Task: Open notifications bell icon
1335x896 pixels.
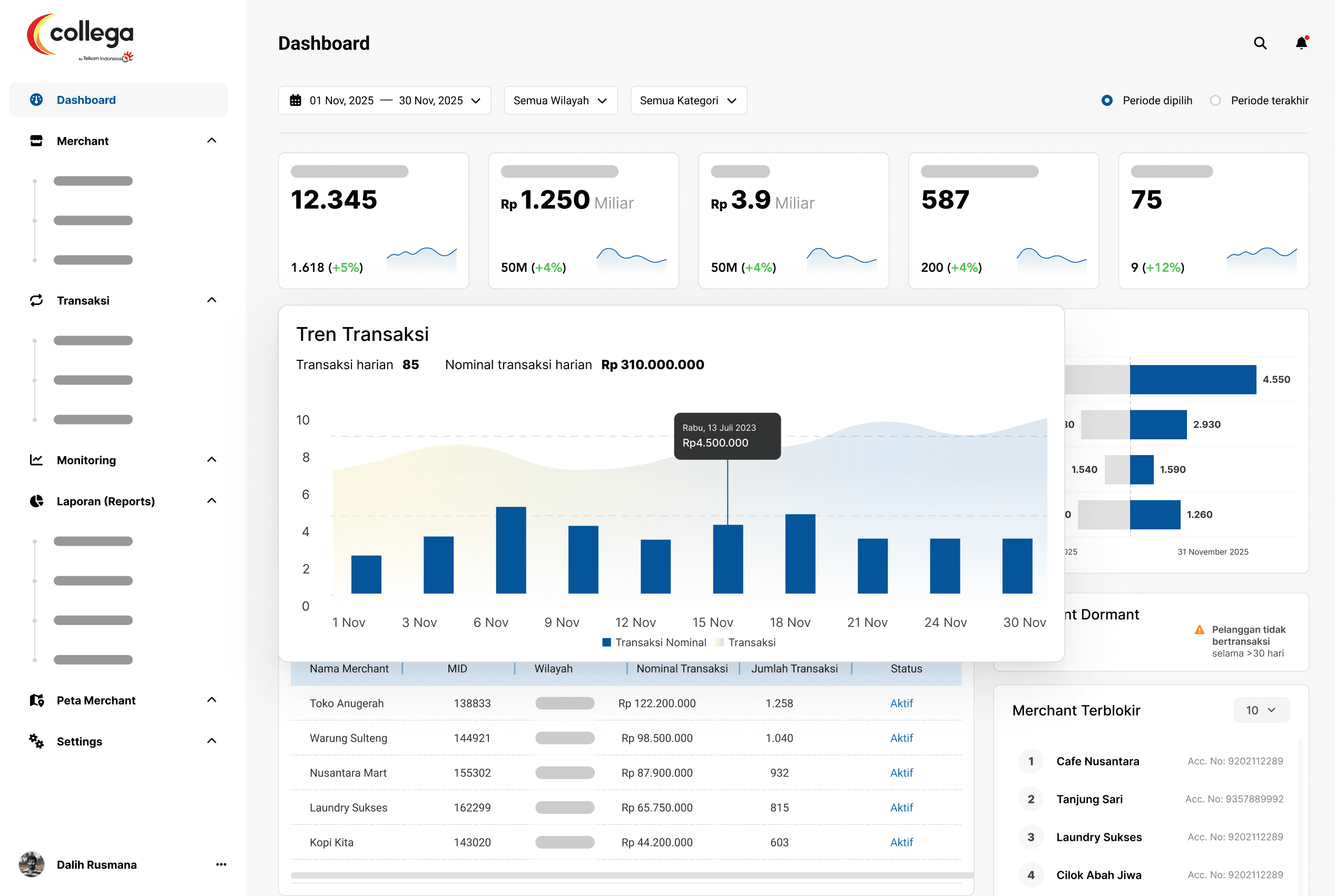Action: coord(1301,43)
